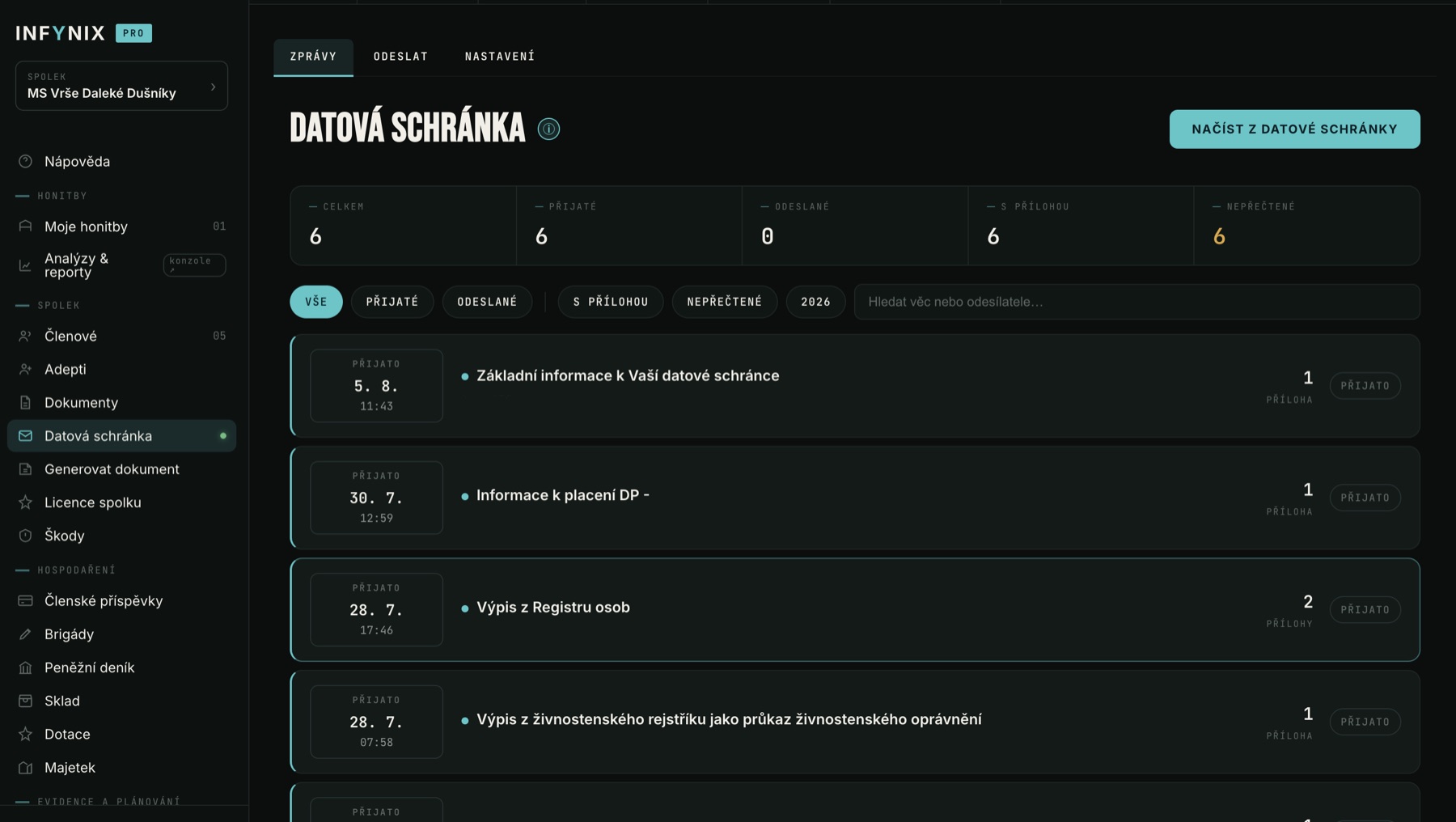
Task: Open message Výpis z Registru osob
Action: 855,609
